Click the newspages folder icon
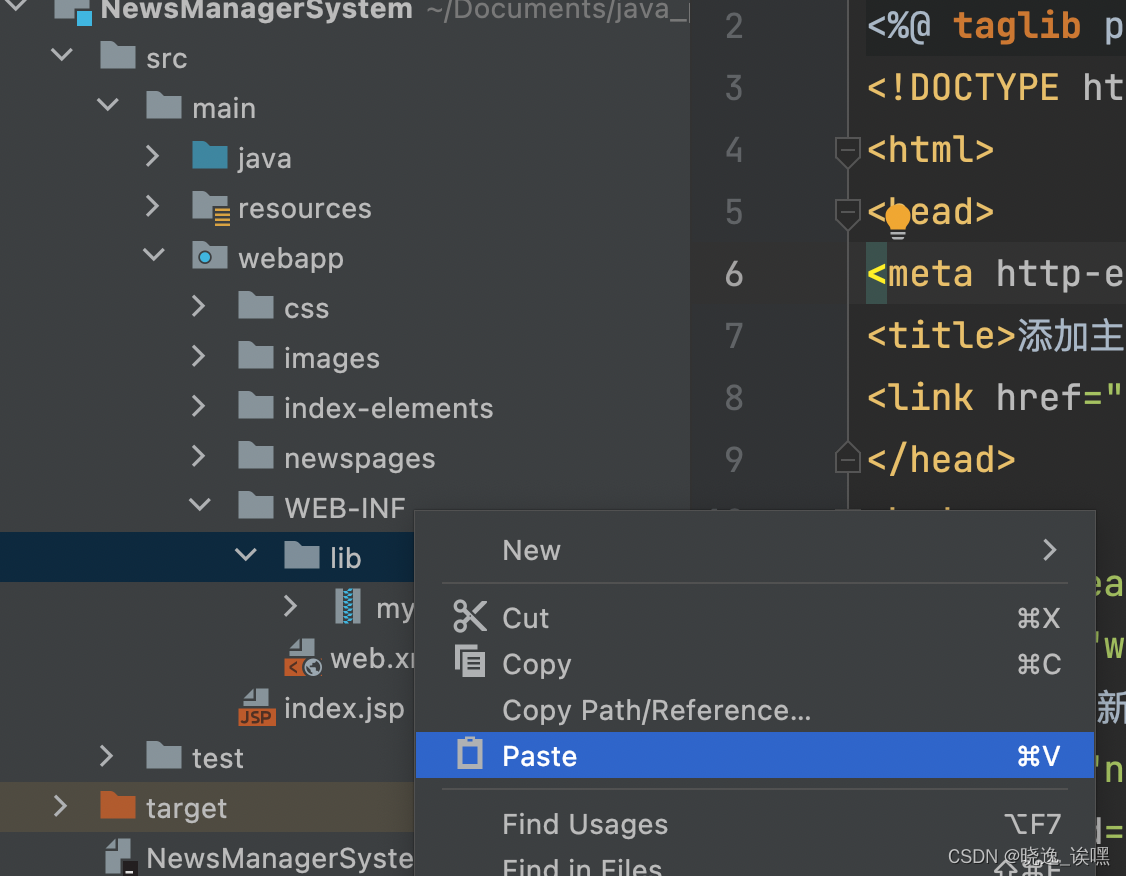The height and width of the screenshot is (876, 1126). 256,455
